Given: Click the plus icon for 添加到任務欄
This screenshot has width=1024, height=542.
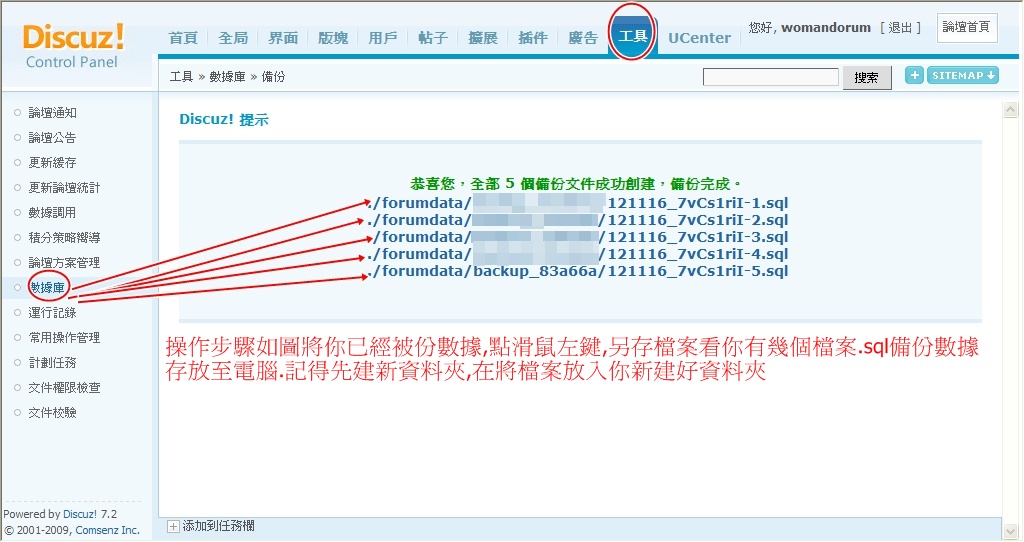Looking at the screenshot, I should [x=173, y=525].
